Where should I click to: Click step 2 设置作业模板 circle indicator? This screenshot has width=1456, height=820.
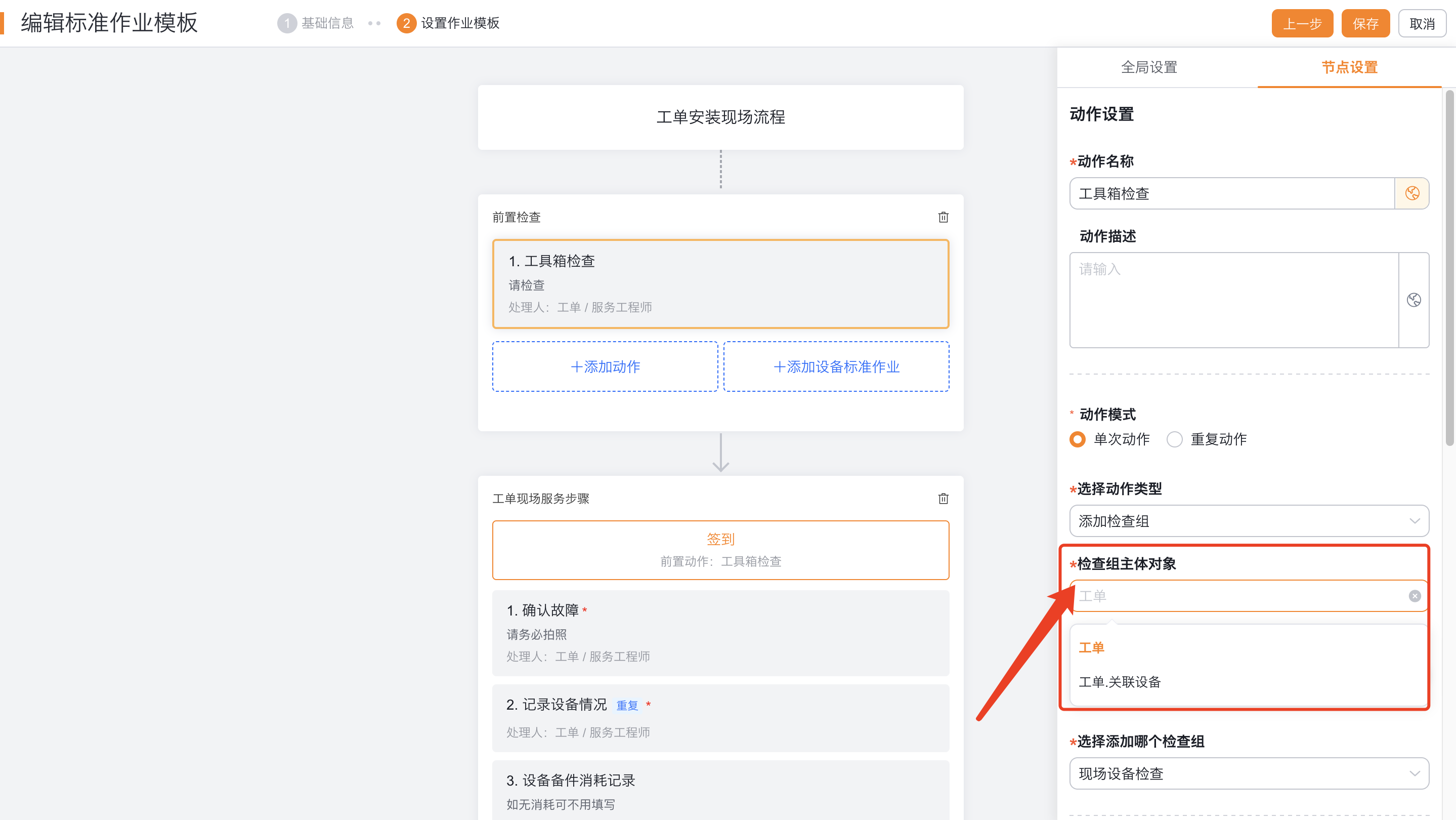pyautogui.click(x=406, y=23)
